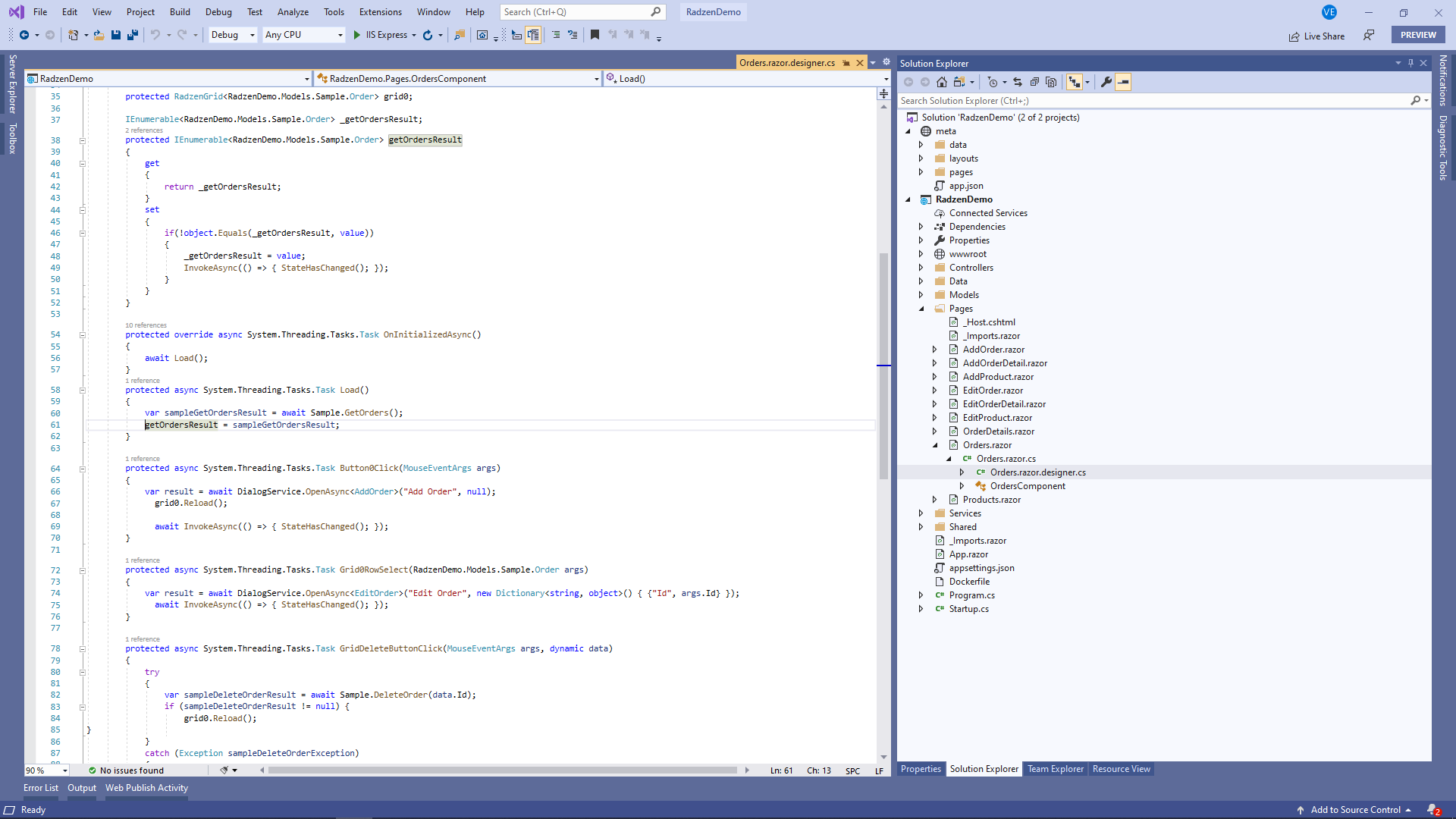1456x819 pixels.
Task: Click the Home icon in Solution Explorer
Action: pos(942,82)
